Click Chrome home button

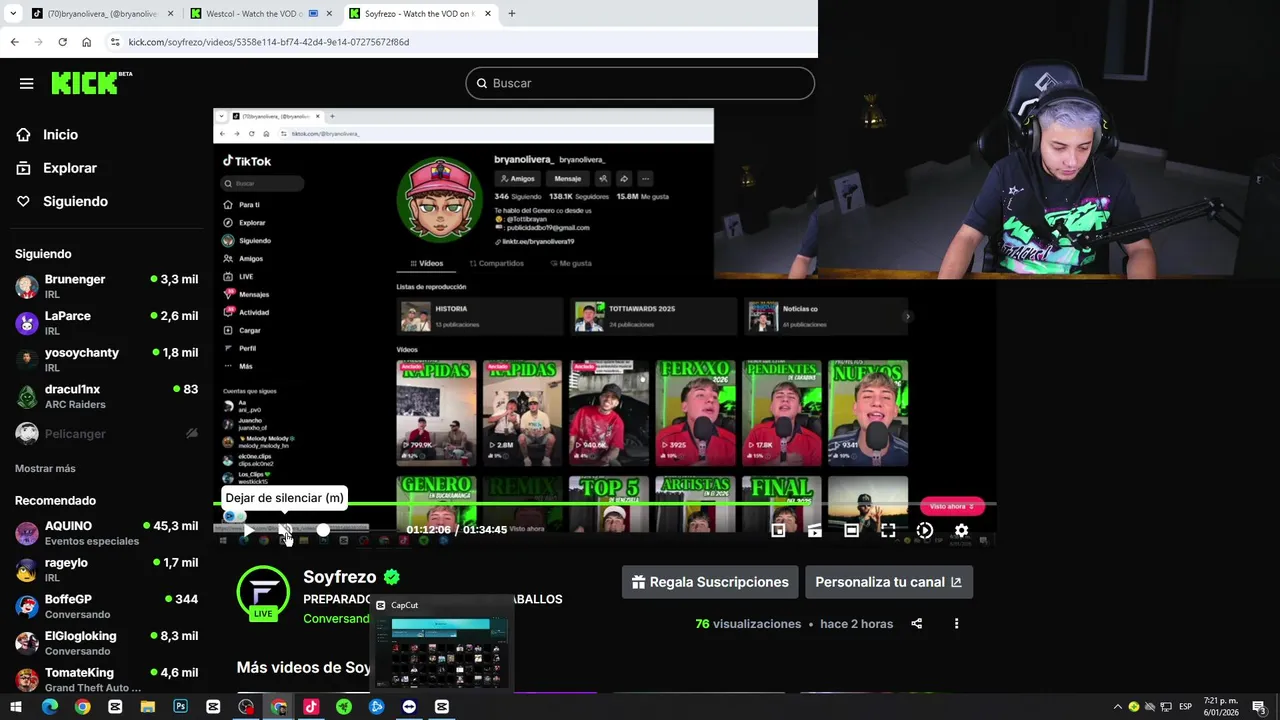pyautogui.click(x=87, y=42)
